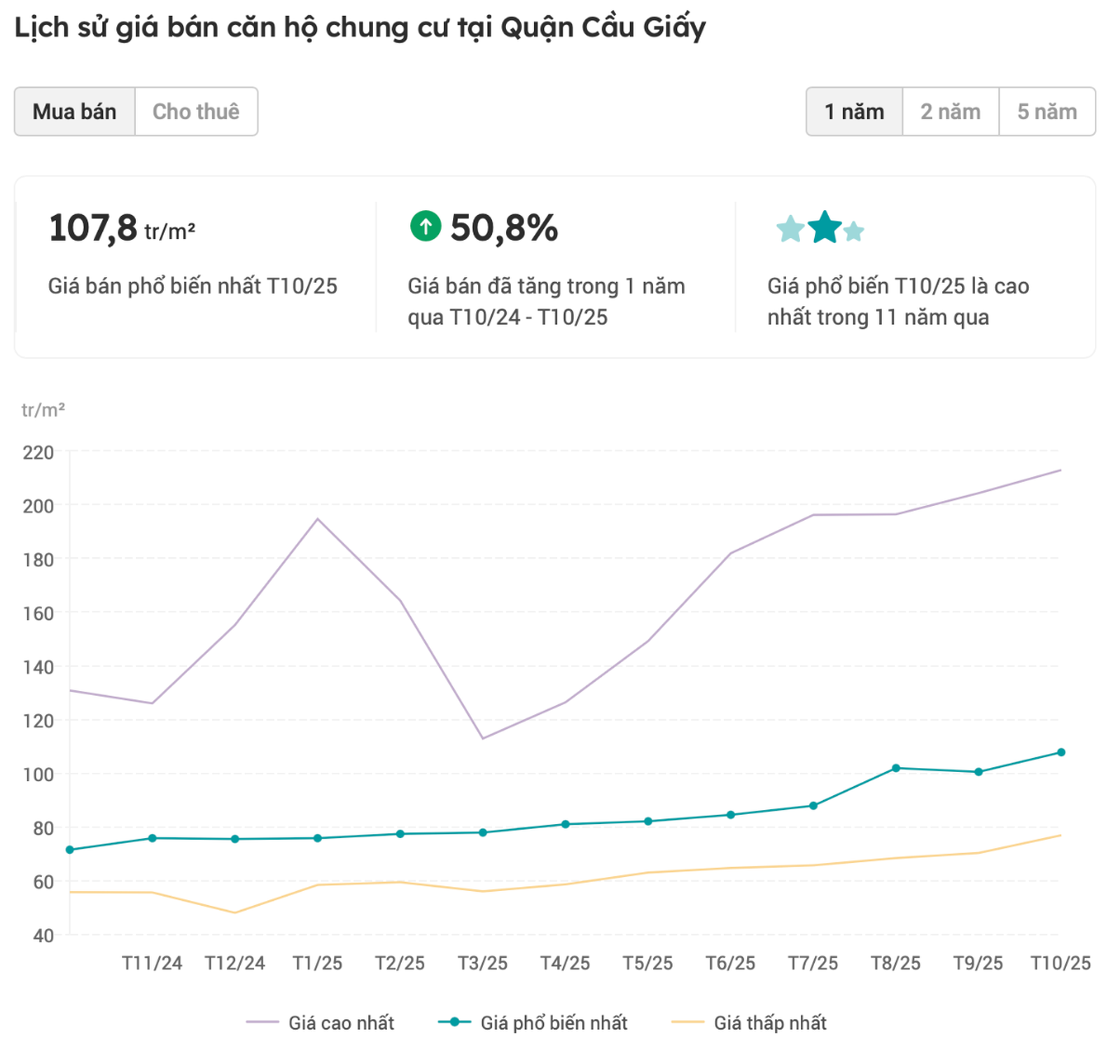This screenshot has width=1120, height=1064.
Task: Click the green upward arrow icon
Action: coord(426,226)
